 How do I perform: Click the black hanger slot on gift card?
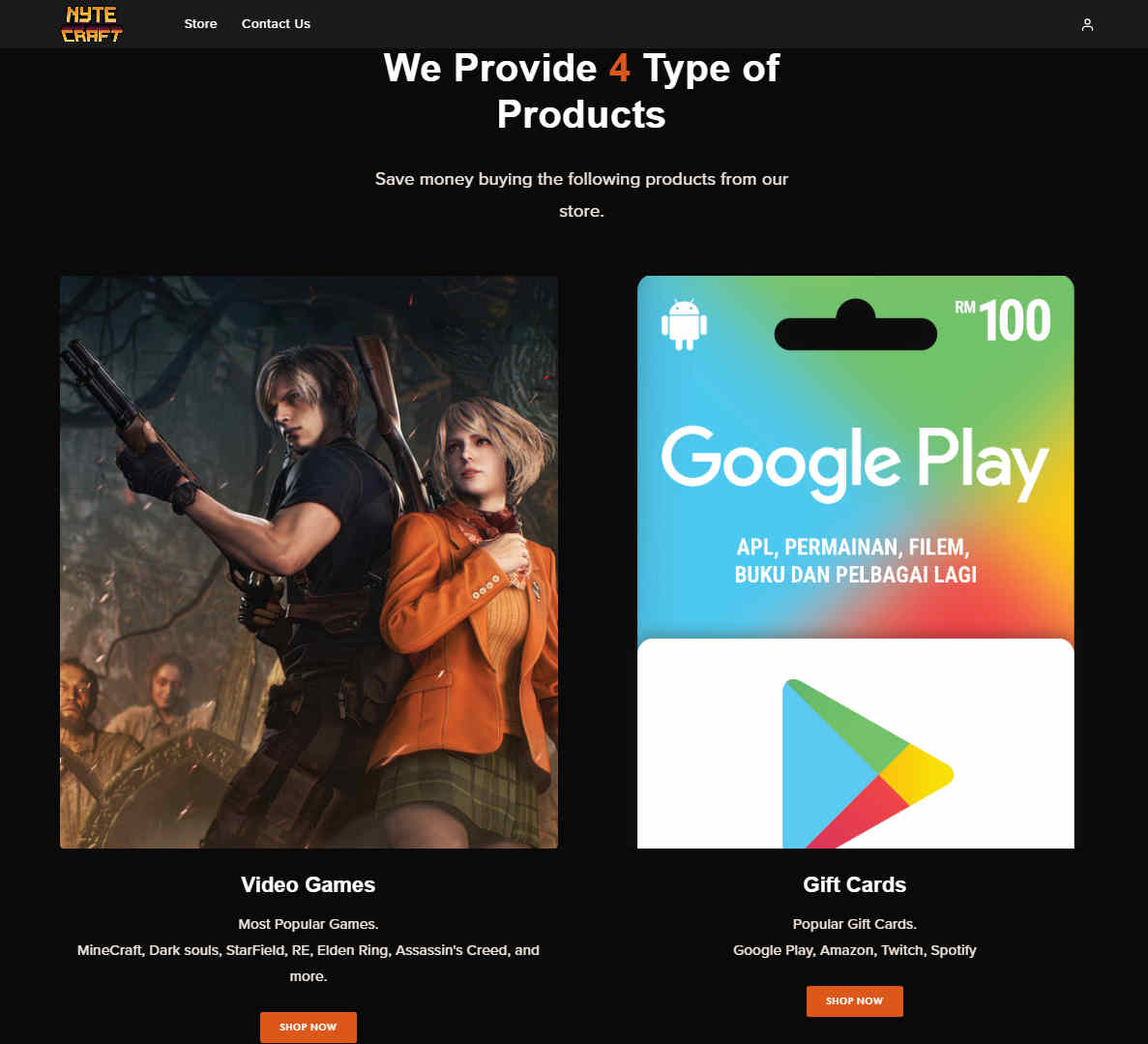click(x=855, y=325)
